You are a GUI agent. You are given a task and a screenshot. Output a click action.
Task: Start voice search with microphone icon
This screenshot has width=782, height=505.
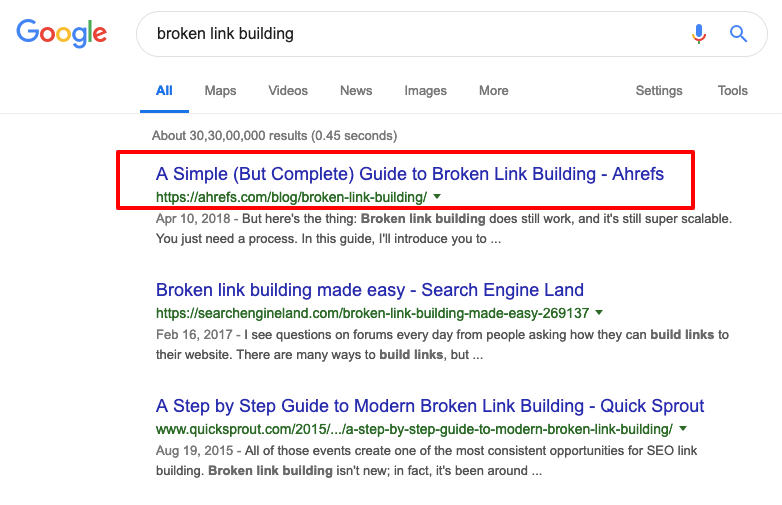click(x=699, y=34)
